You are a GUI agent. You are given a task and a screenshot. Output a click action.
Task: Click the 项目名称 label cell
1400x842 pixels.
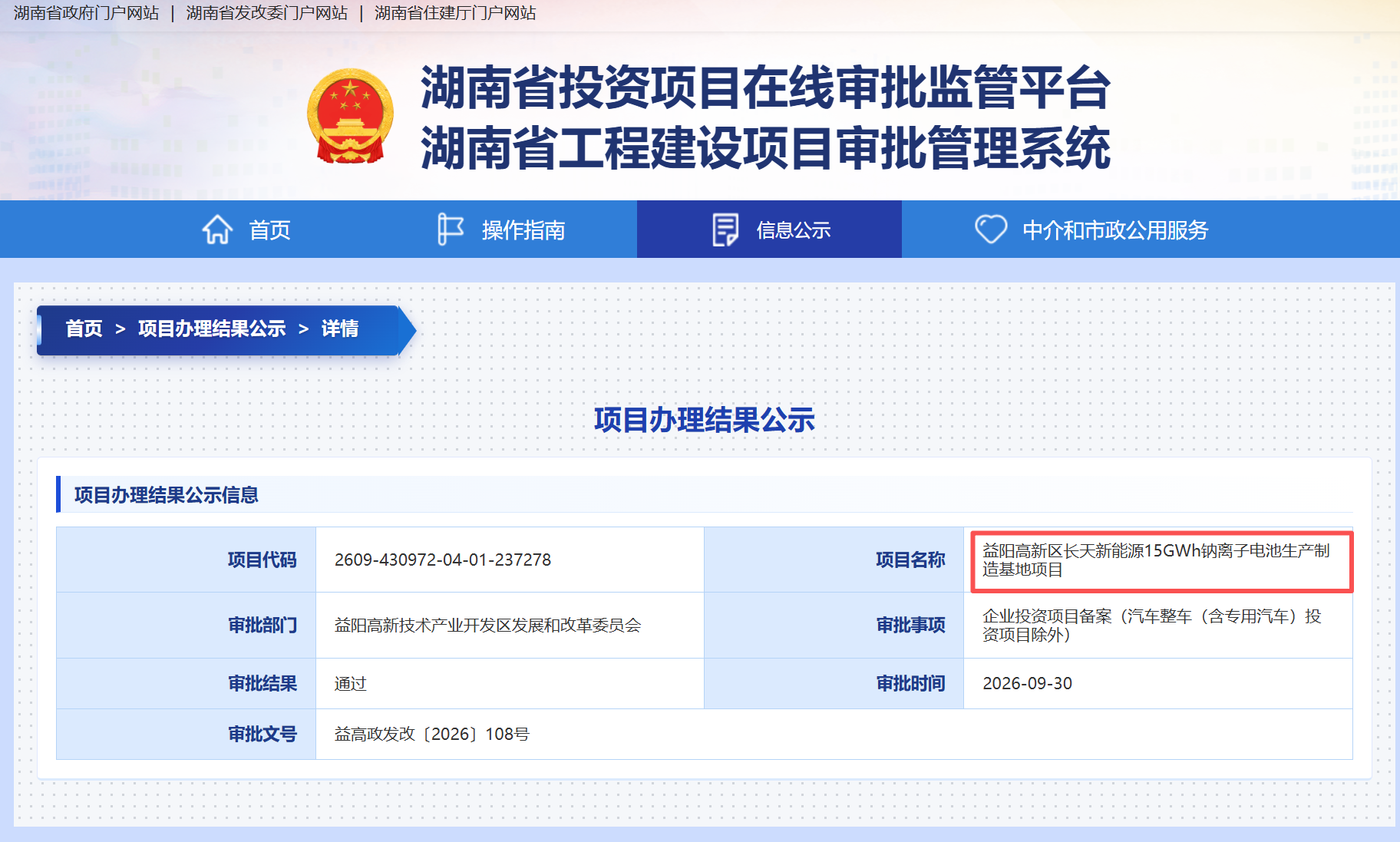tap(834, 560)
